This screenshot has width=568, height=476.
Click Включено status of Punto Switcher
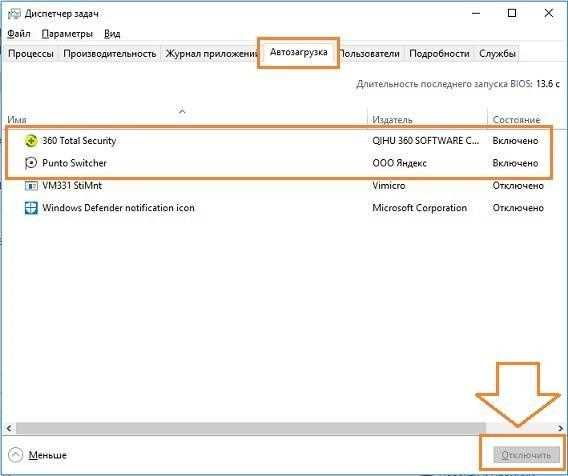click(x=515, y=163)
